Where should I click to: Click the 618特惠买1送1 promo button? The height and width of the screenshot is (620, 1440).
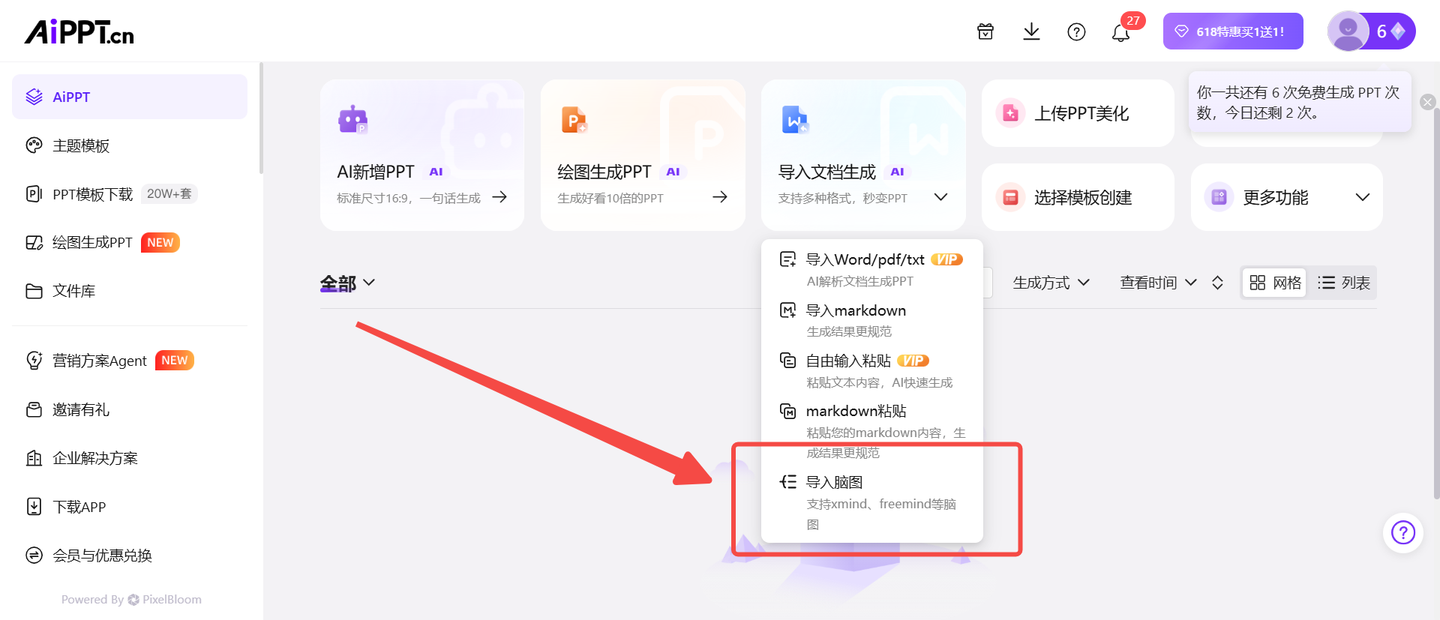coord(1233,31)
